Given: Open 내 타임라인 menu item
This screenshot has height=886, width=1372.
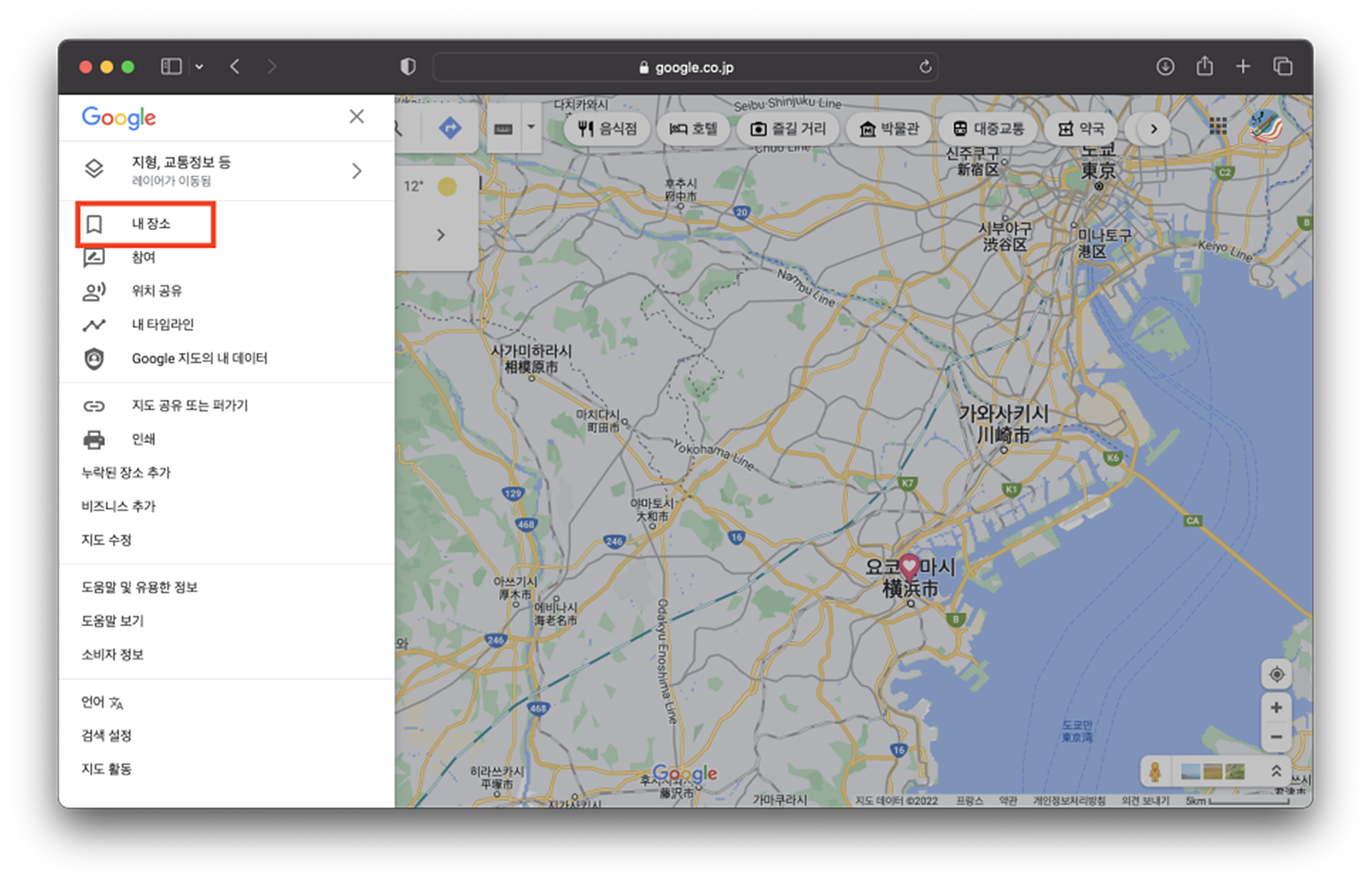Looking at the screenshot, I should point(163,324).
